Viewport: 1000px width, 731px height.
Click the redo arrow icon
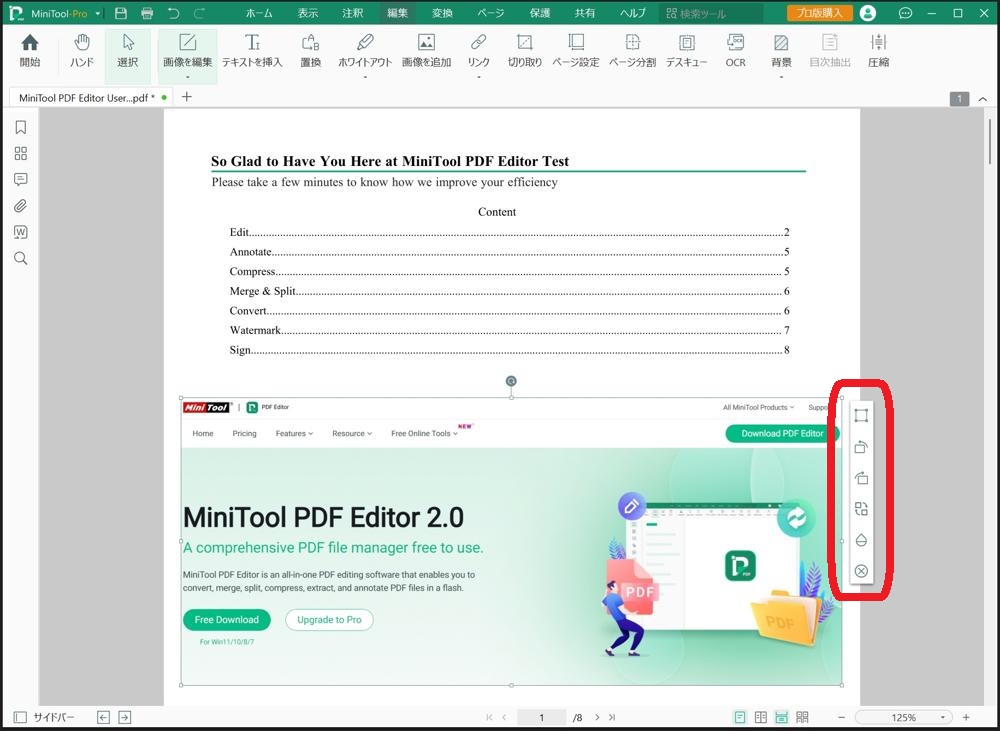pyautogui.click(x=199, y=13)
